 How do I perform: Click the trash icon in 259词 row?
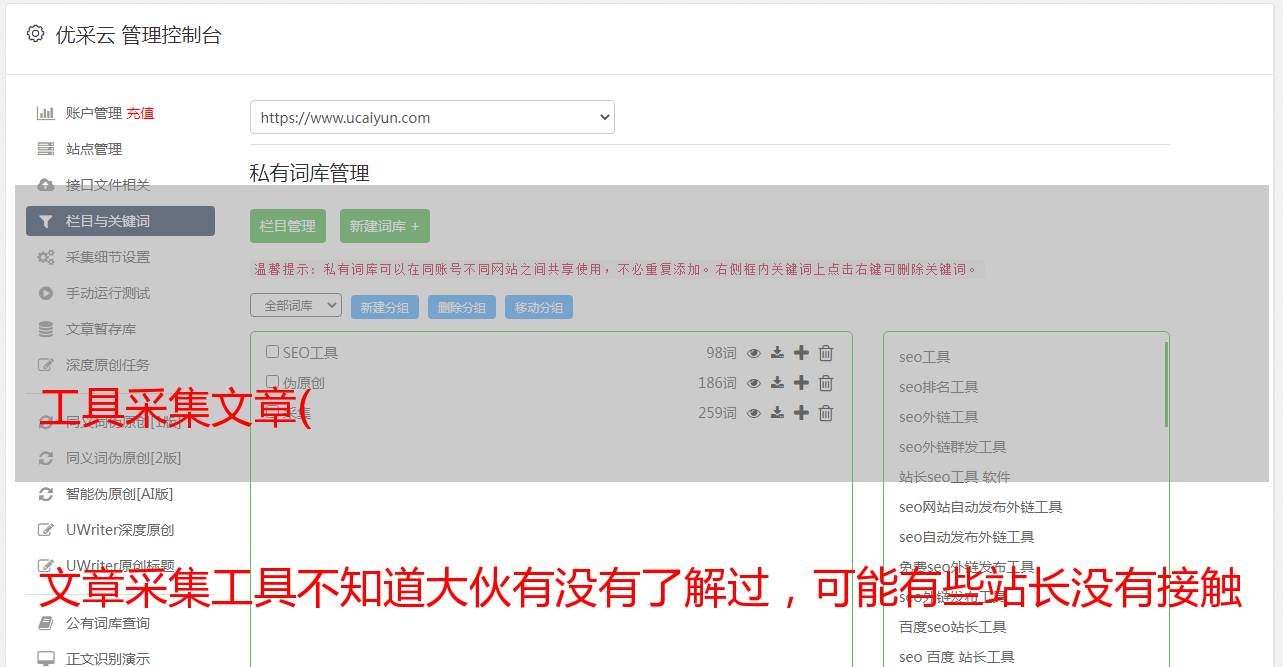point(826,413)
